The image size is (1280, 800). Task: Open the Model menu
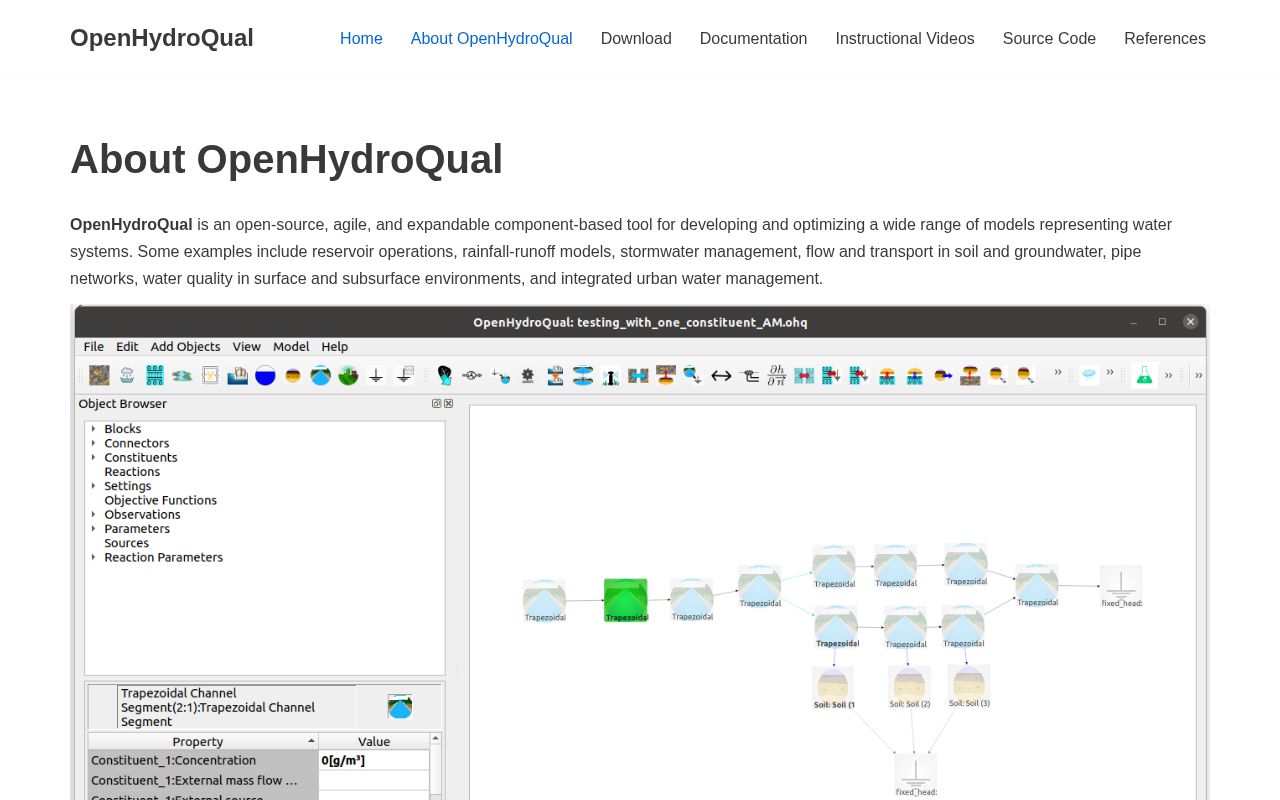point(291,346)
